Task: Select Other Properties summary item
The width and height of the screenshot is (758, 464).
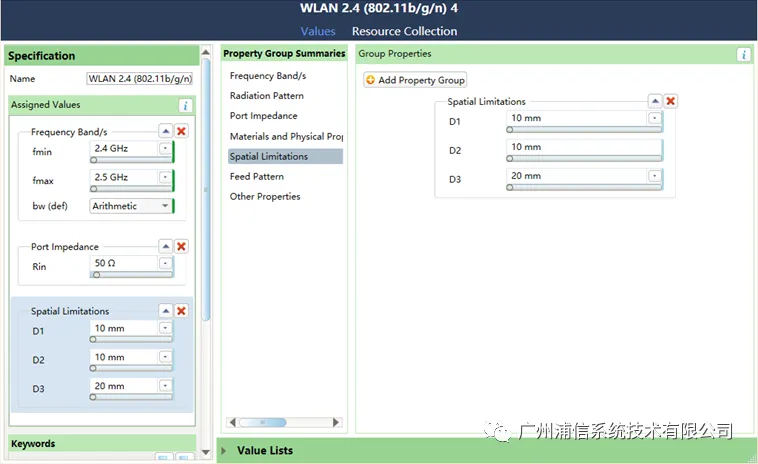Action: pos(285,196)
